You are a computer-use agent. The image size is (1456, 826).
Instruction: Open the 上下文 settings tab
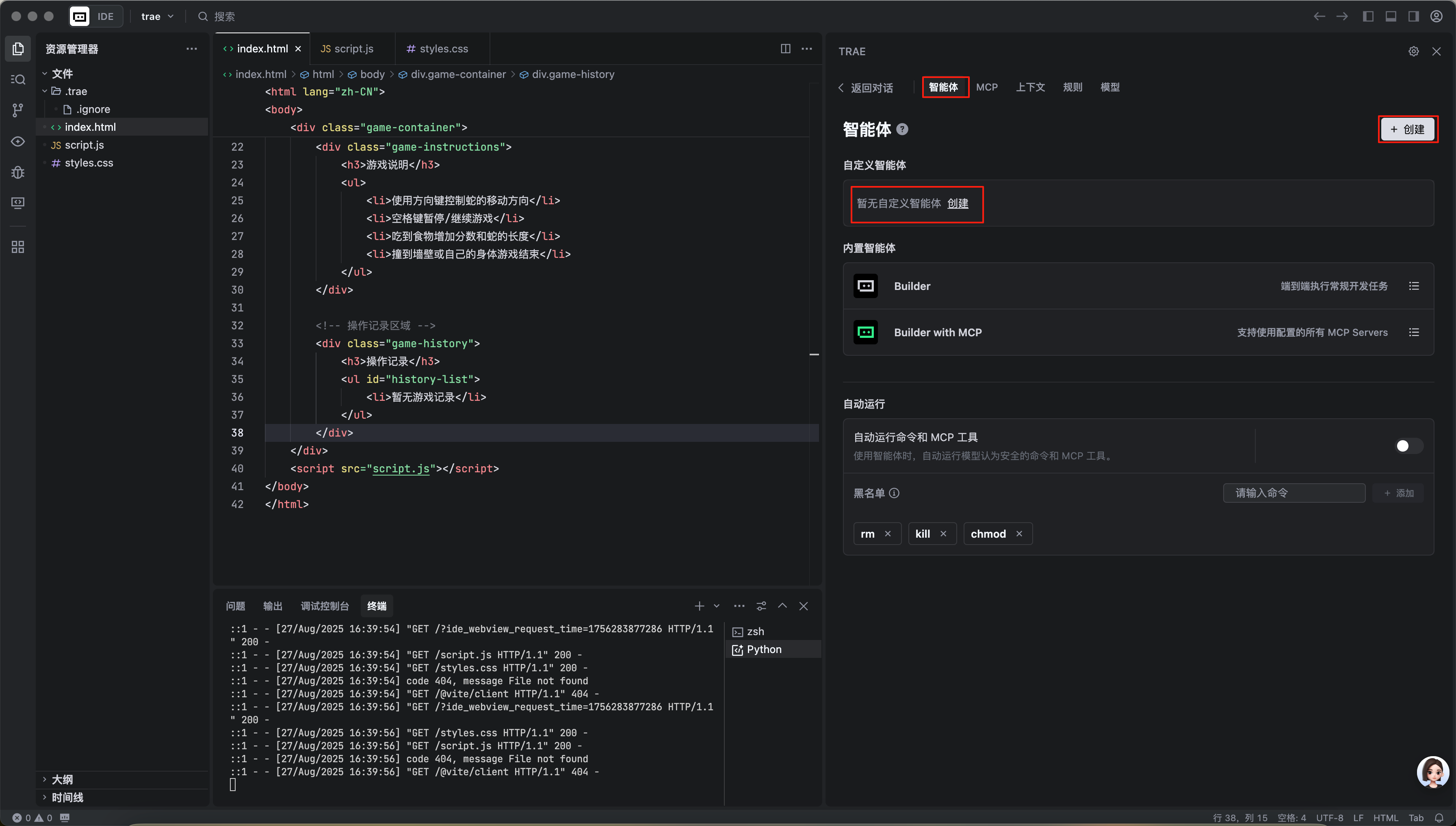click(1030, 87)
